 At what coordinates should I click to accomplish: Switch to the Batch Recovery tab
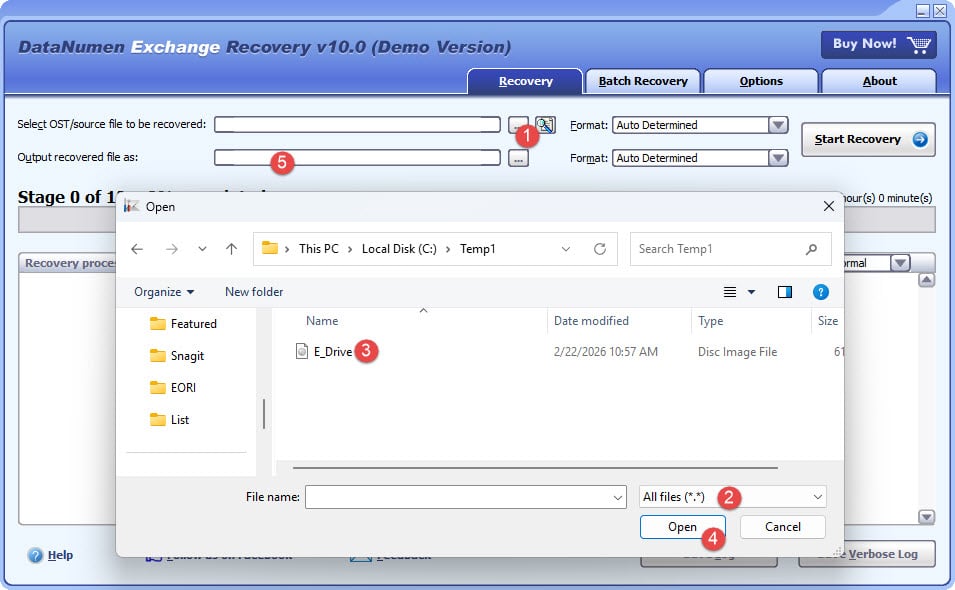click(x=643, y=81)
